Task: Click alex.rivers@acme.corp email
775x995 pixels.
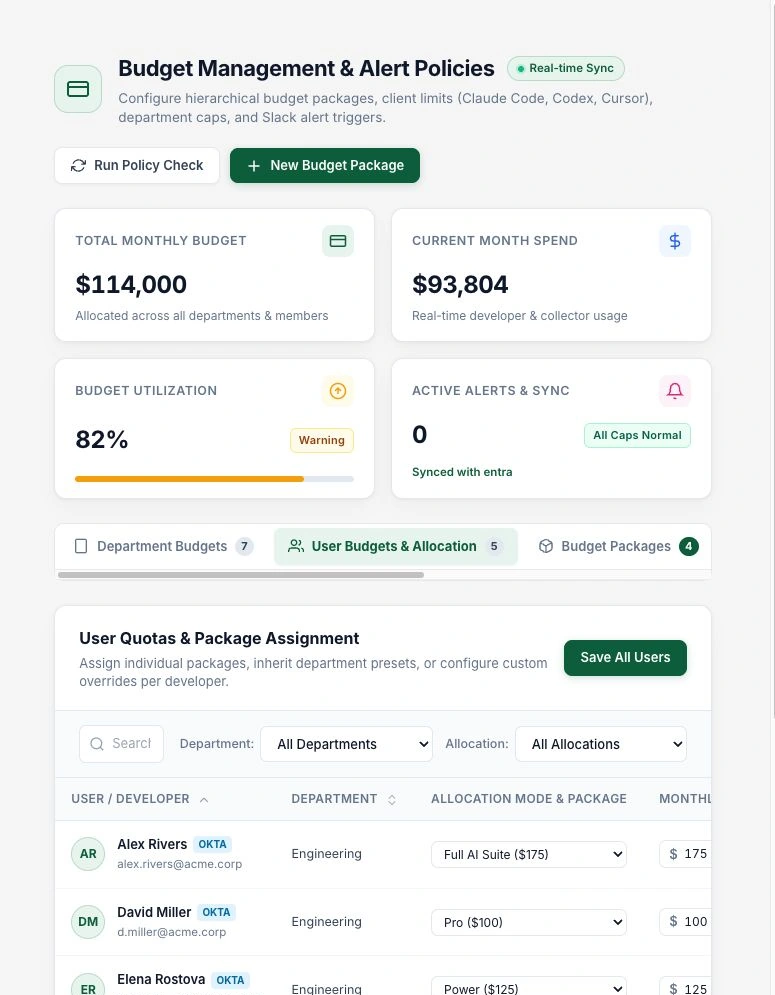Action: [x=180, y=864]
